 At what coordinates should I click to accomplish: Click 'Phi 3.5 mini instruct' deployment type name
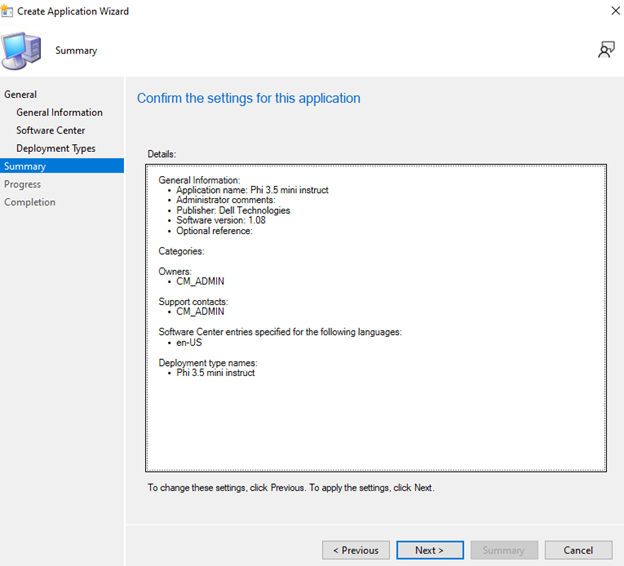coord(216,373)
